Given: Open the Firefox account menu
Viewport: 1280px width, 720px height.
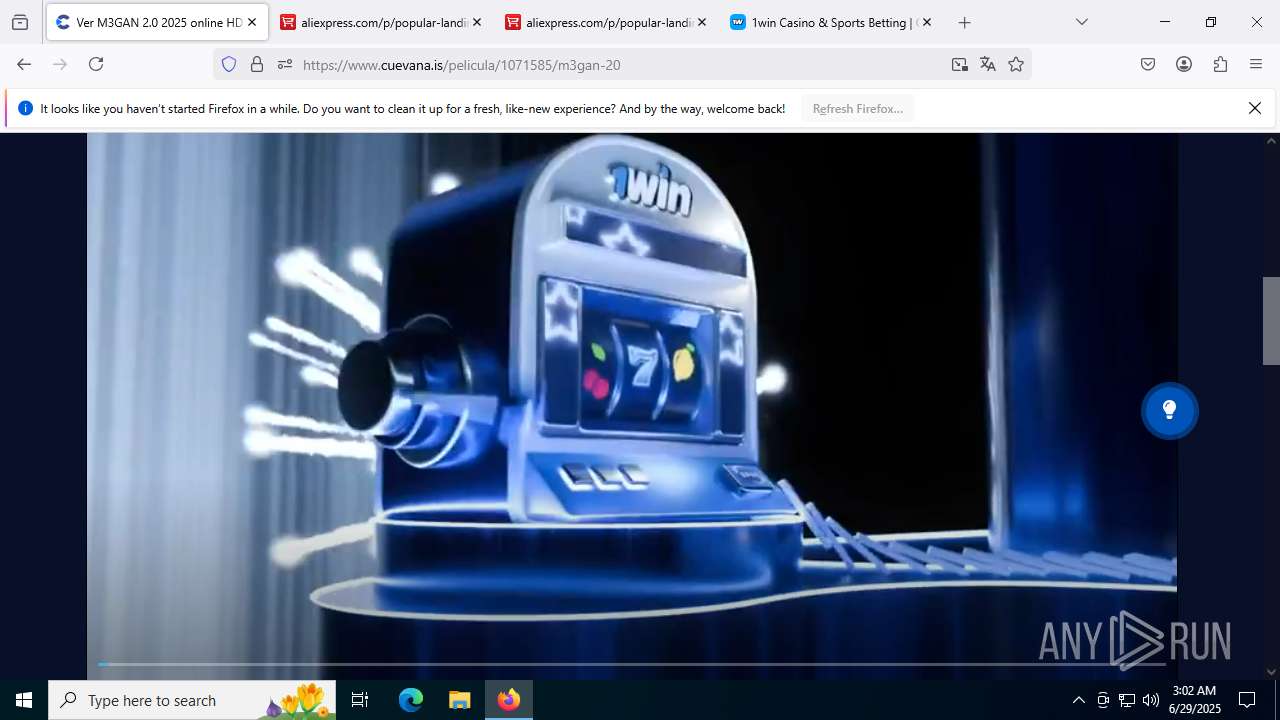Looking at the screenshot, I should click(x=1184, y=64).
